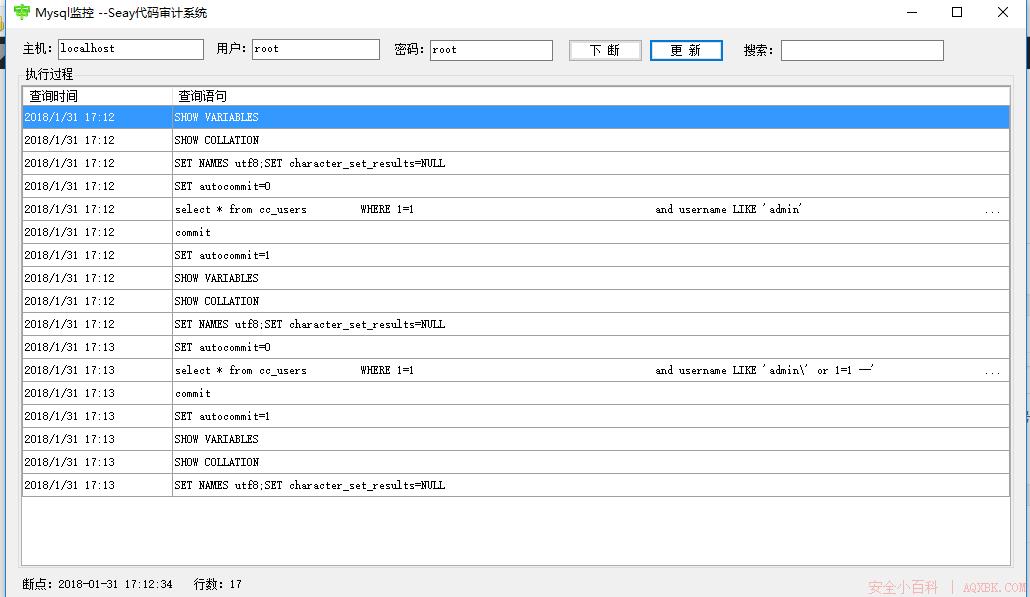Focus the 搜索 search box
This screenshot has height=597, width=1030.
(x=862, y=51)
